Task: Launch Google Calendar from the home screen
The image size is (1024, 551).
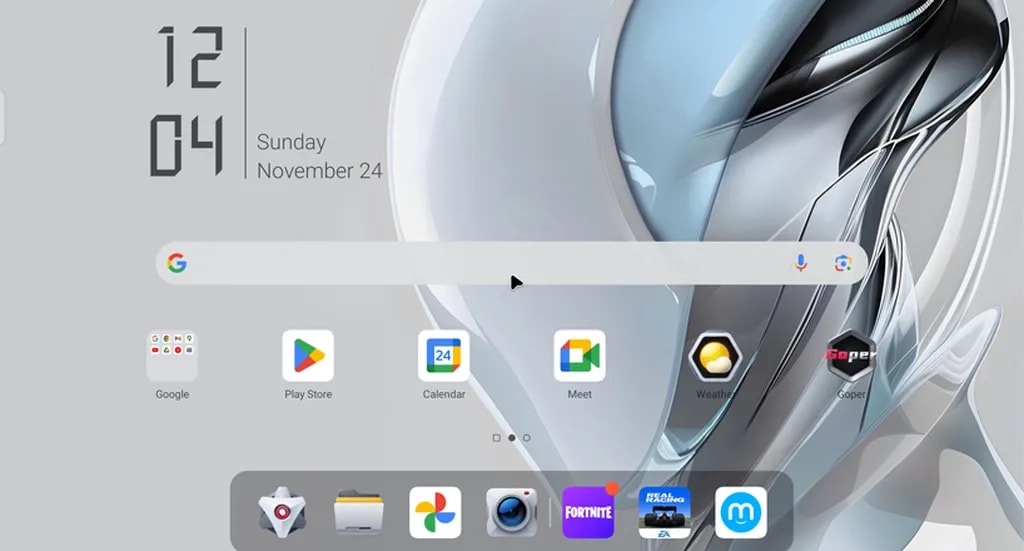Action: coord(444,356)
